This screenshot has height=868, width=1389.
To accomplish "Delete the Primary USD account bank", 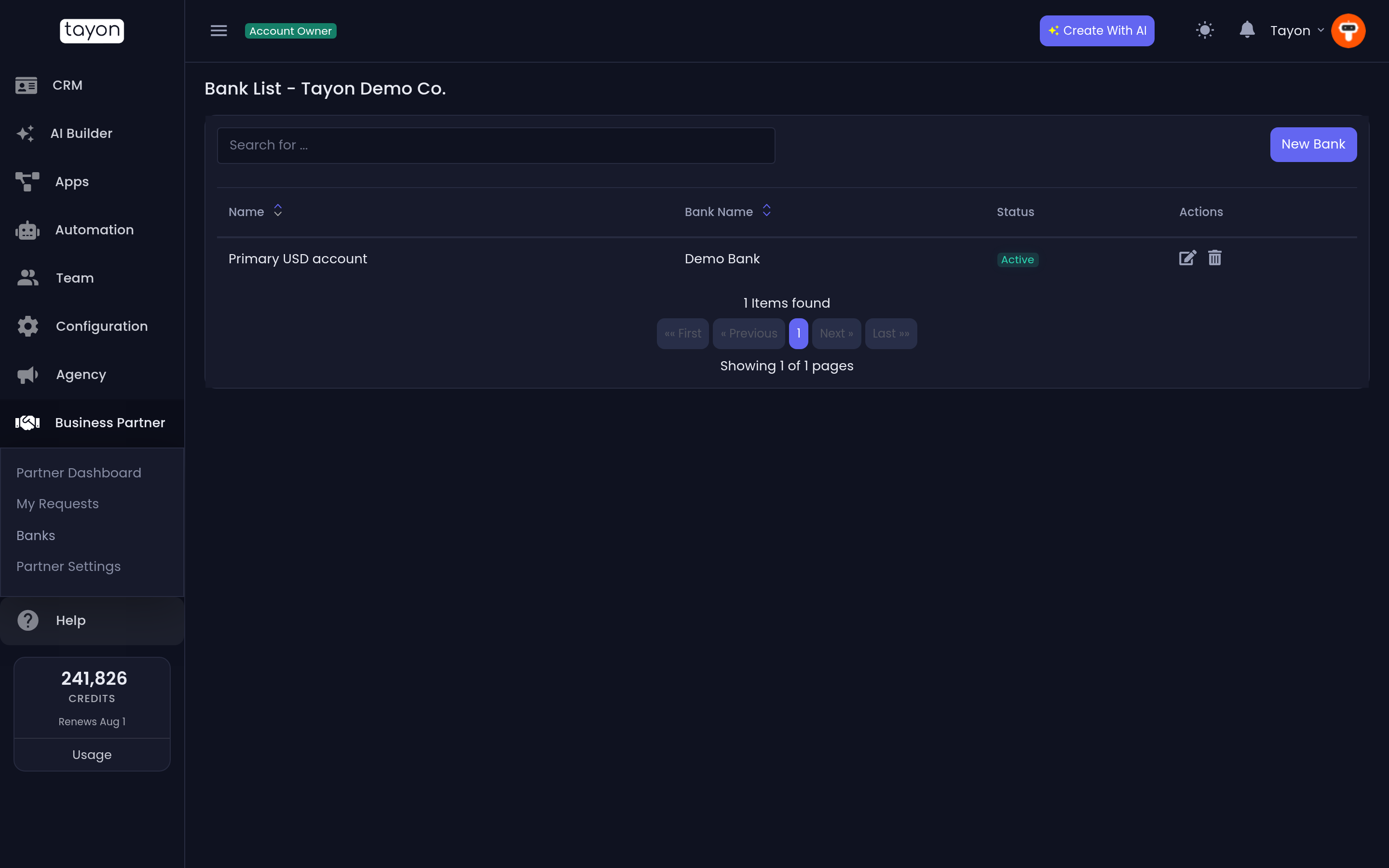I will [x=1214, y=258].
